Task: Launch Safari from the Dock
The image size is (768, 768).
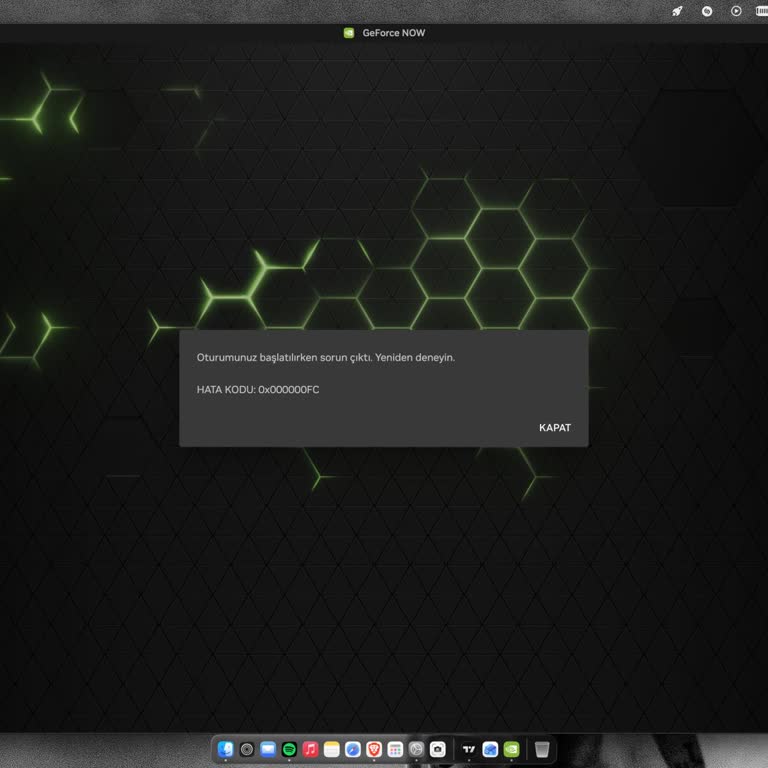Action: pos(353,749)
